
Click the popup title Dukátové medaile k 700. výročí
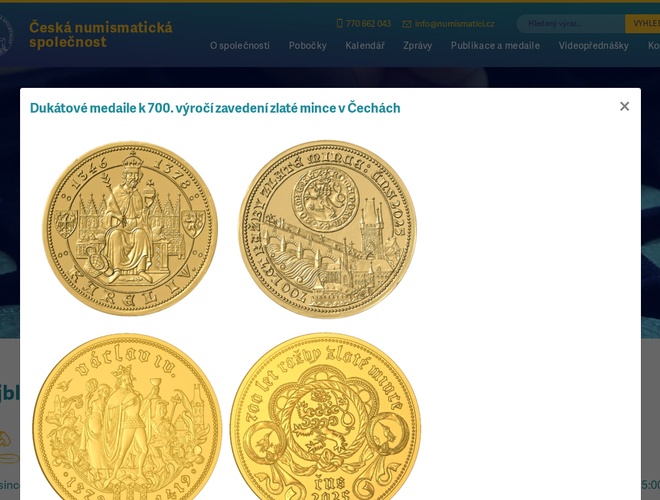(x=215, y=108)
